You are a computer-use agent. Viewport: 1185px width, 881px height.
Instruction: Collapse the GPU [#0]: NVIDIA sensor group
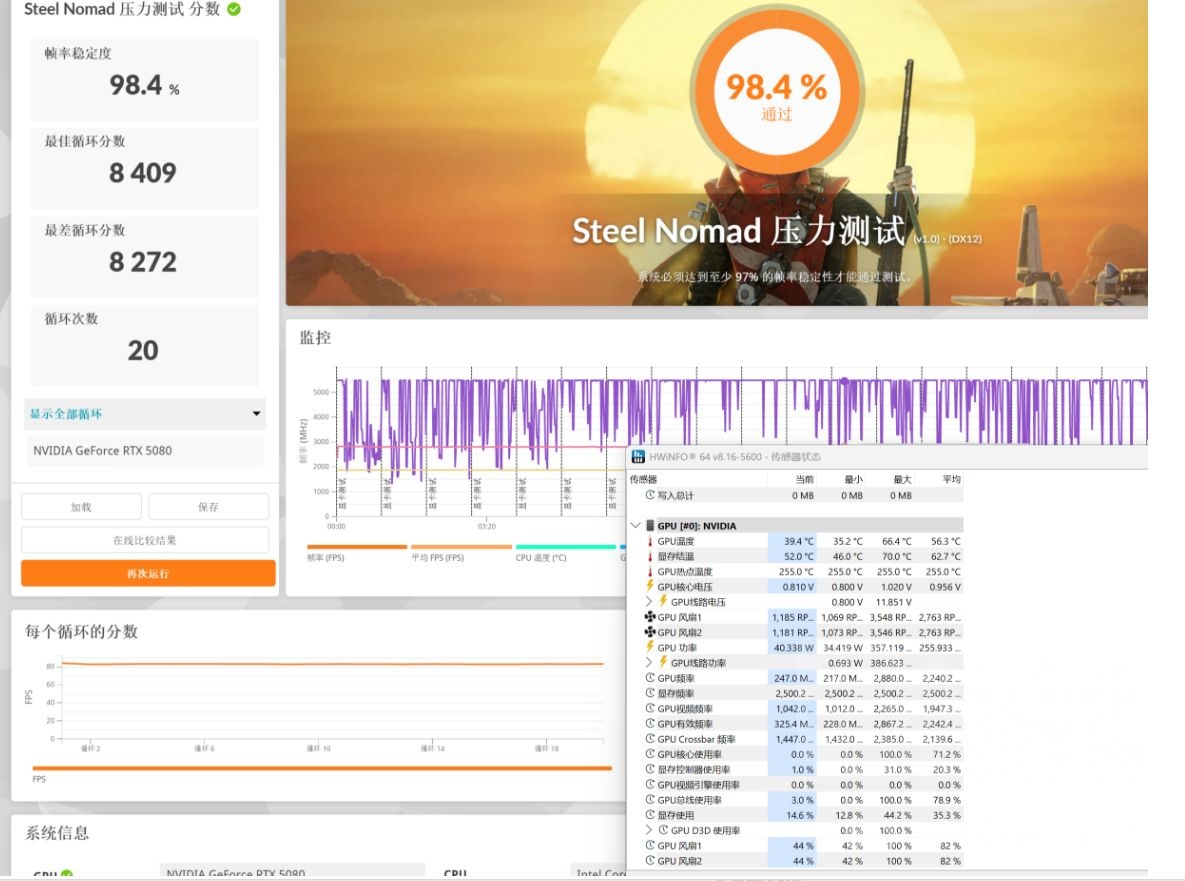pyautogui.click(x=636, y=524)
